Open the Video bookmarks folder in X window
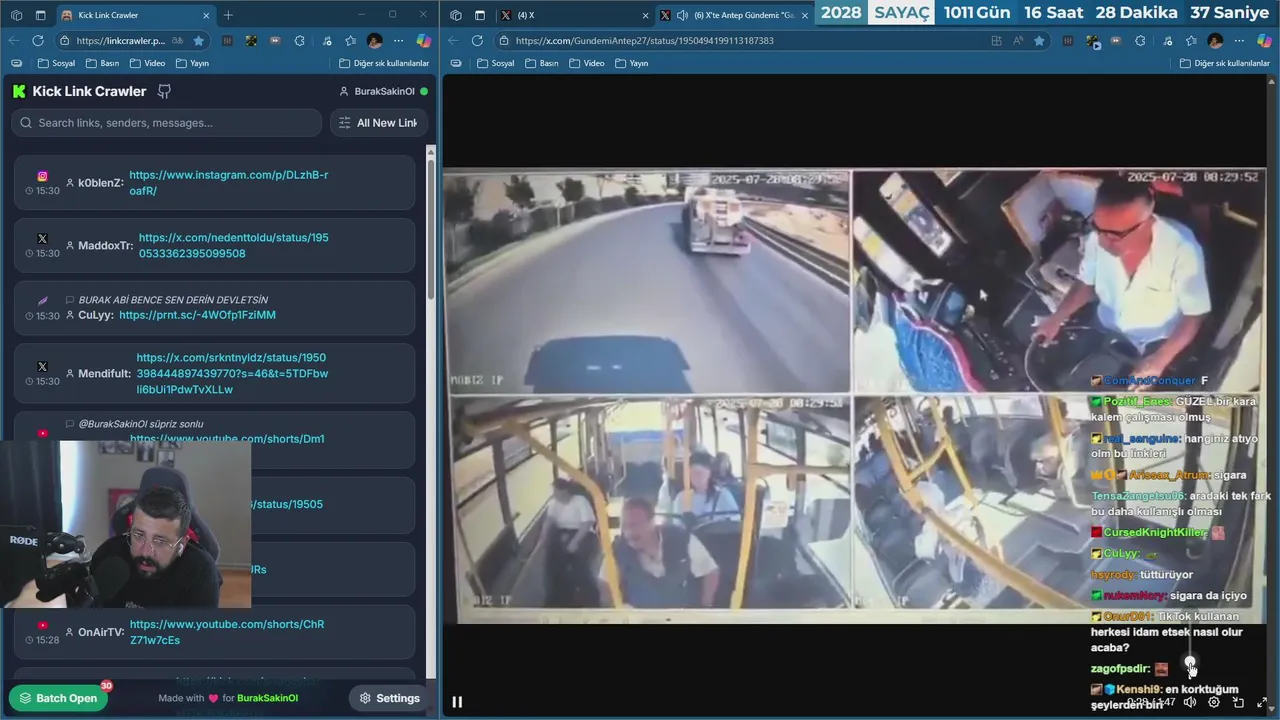This screenshot has height=720, width=1280. click(587, 63)
